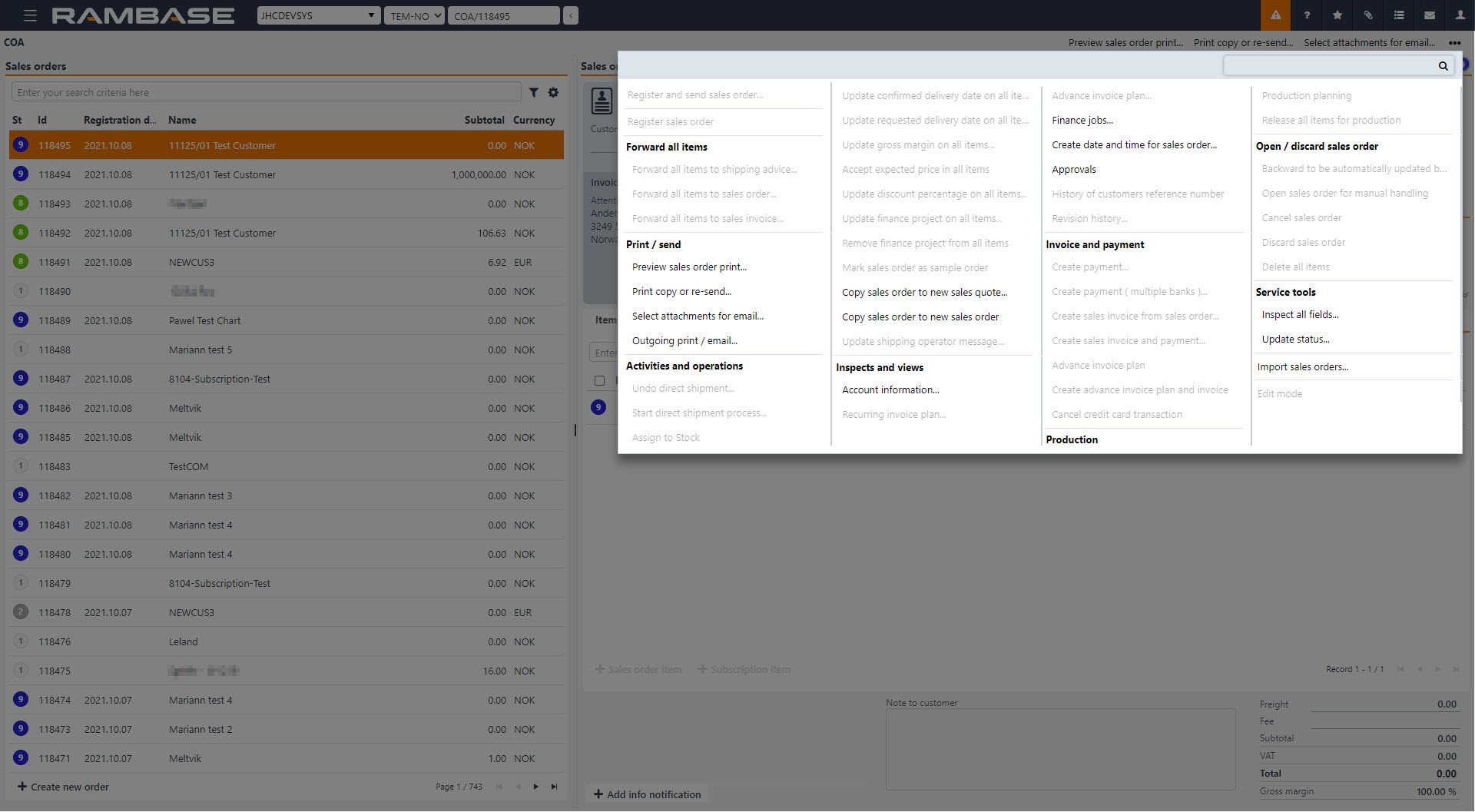Screen dimensions: 1475x812
Task: Select Copy sales order to new sales order
Action: click(920, 317)
